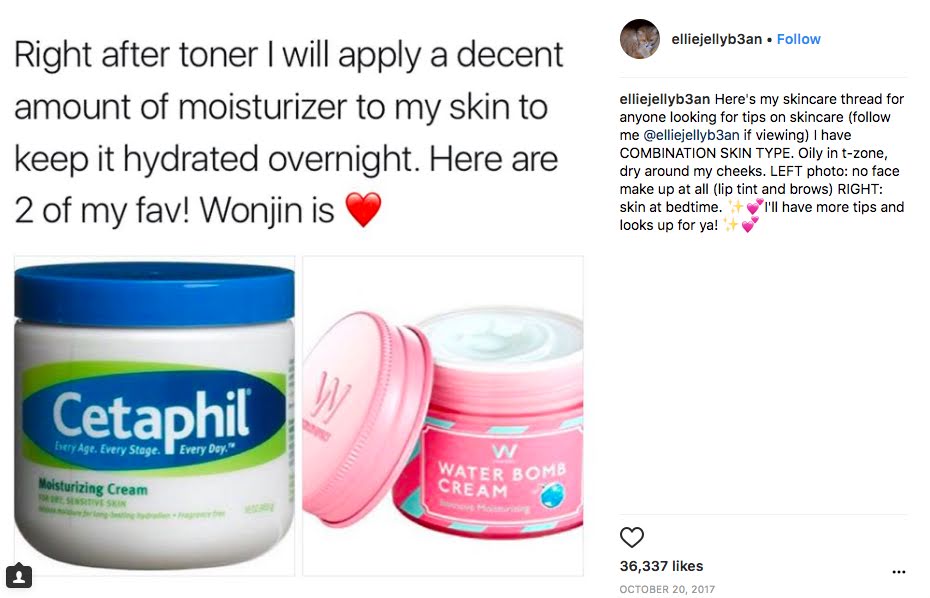930x598 pixels.
Task: Open the three-dot more options menu
Action: click(x=899, y=572)
